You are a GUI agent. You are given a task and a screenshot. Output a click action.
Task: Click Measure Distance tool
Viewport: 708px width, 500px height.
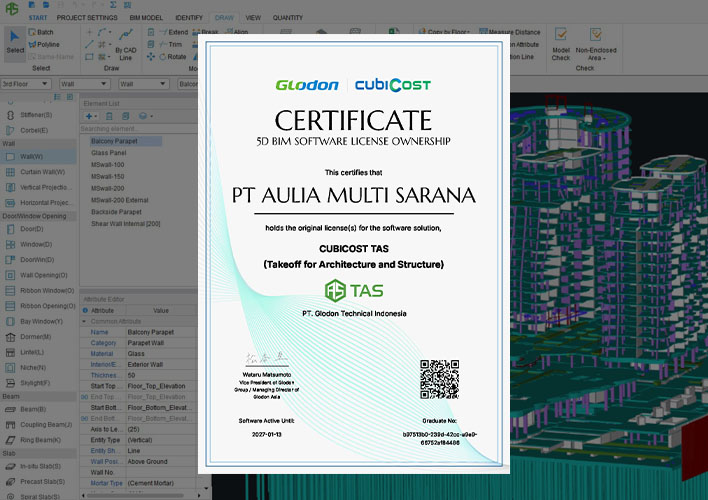[x=510, y=32]
